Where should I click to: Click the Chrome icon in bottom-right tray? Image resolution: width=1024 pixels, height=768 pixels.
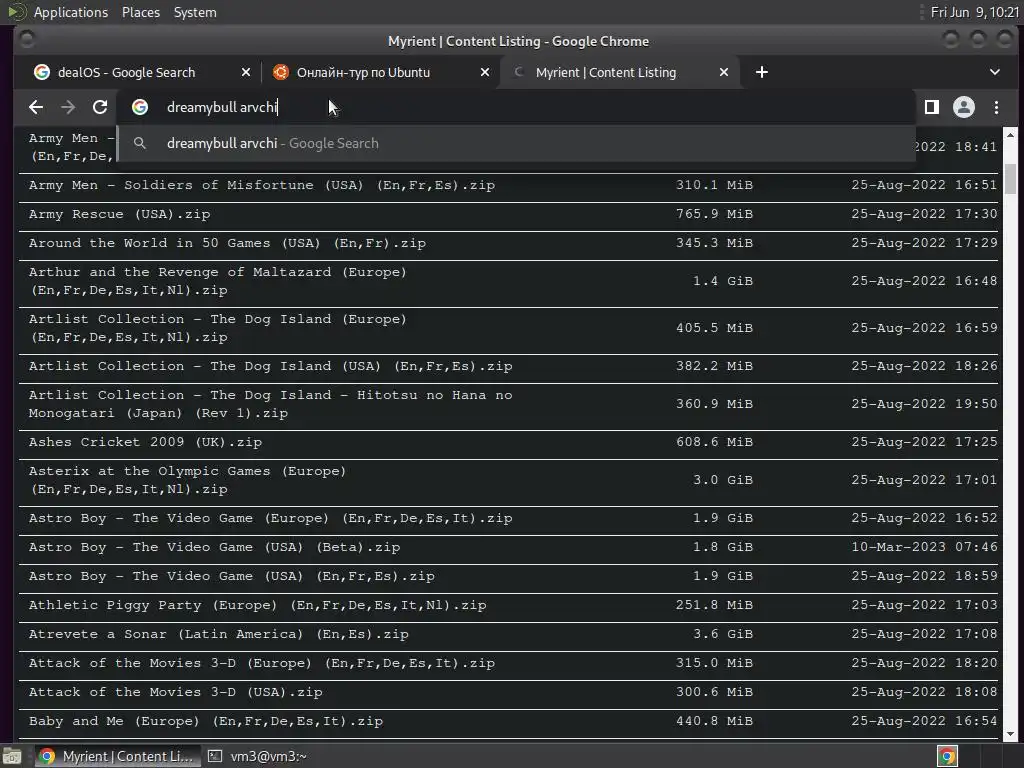[947, 756]
